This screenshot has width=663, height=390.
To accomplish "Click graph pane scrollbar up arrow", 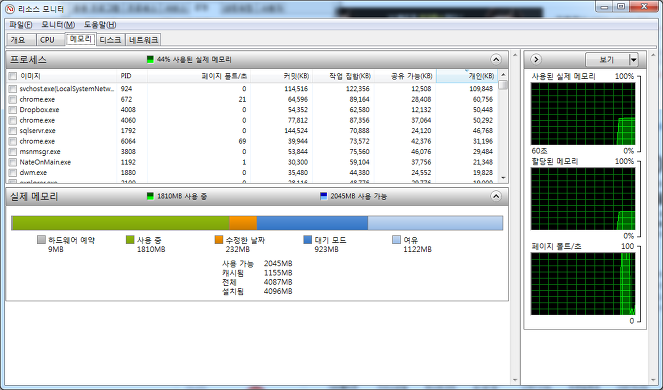I will [654, 55].
